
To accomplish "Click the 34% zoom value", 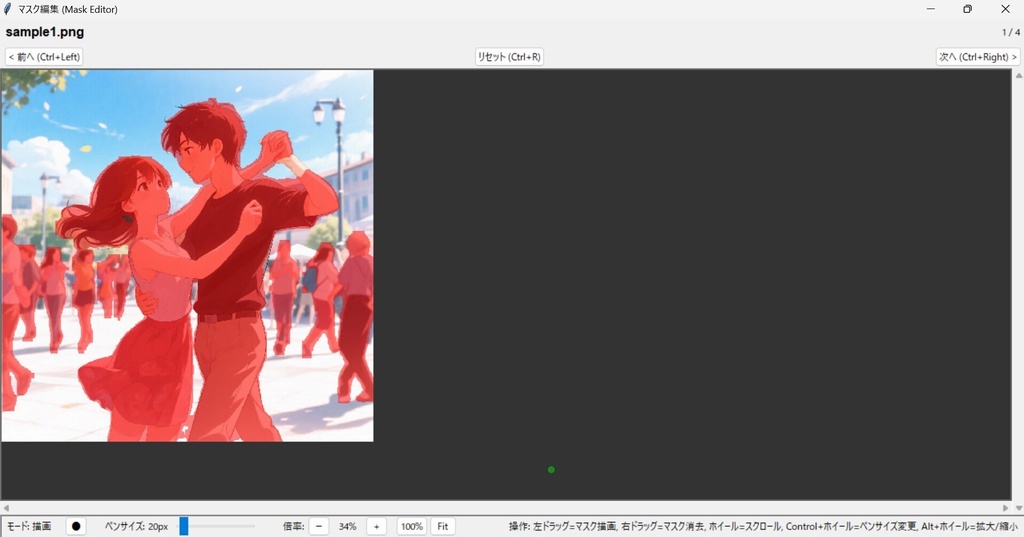I will [x=347, y=526].
